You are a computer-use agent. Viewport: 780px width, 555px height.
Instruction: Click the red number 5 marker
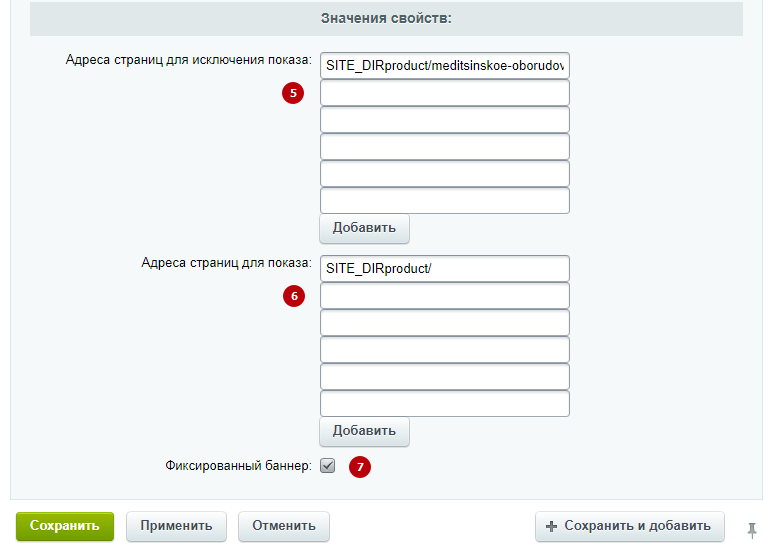coord(293,93)
